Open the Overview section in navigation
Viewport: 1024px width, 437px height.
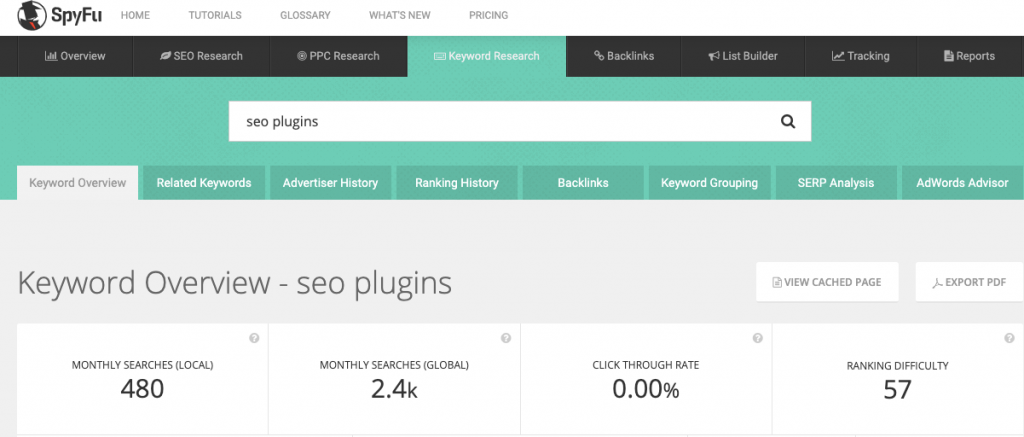(75, 56)
